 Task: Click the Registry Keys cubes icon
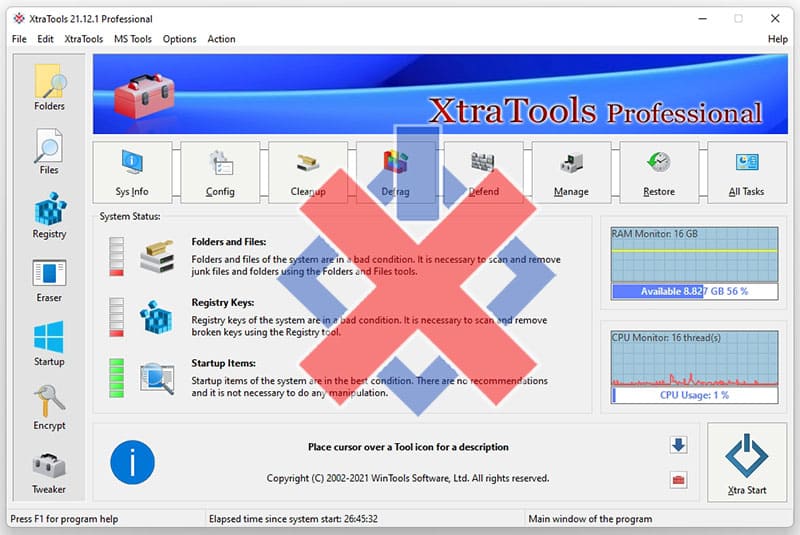point(156,317)
